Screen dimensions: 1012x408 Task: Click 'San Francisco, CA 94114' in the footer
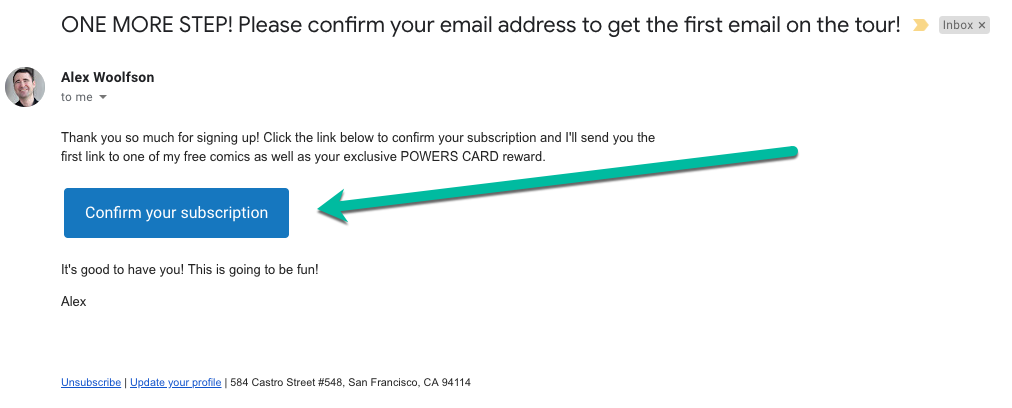409,382
